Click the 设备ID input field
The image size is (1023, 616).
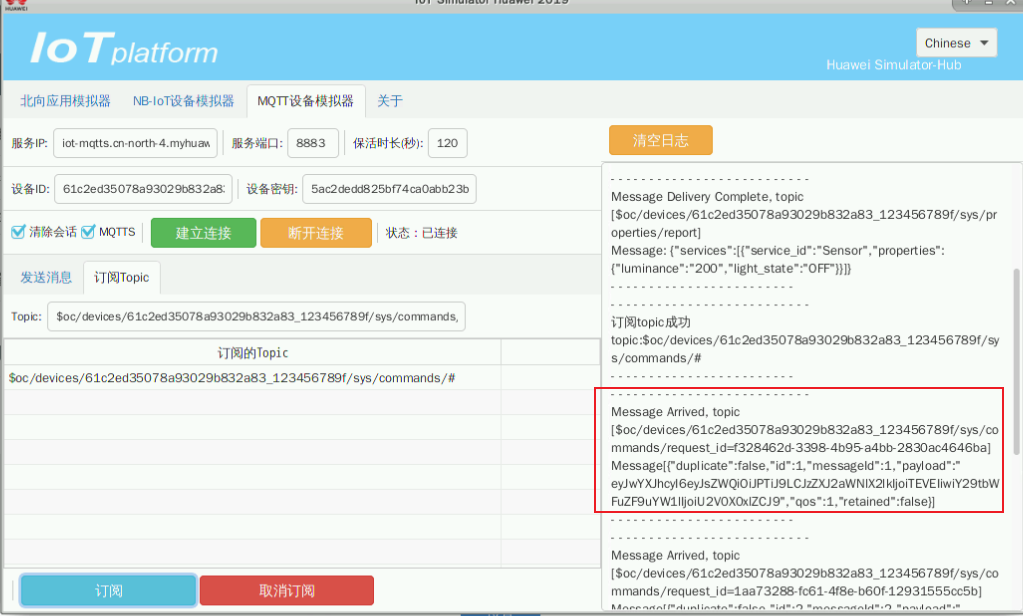pyautogui.click(x=143, y=189)
